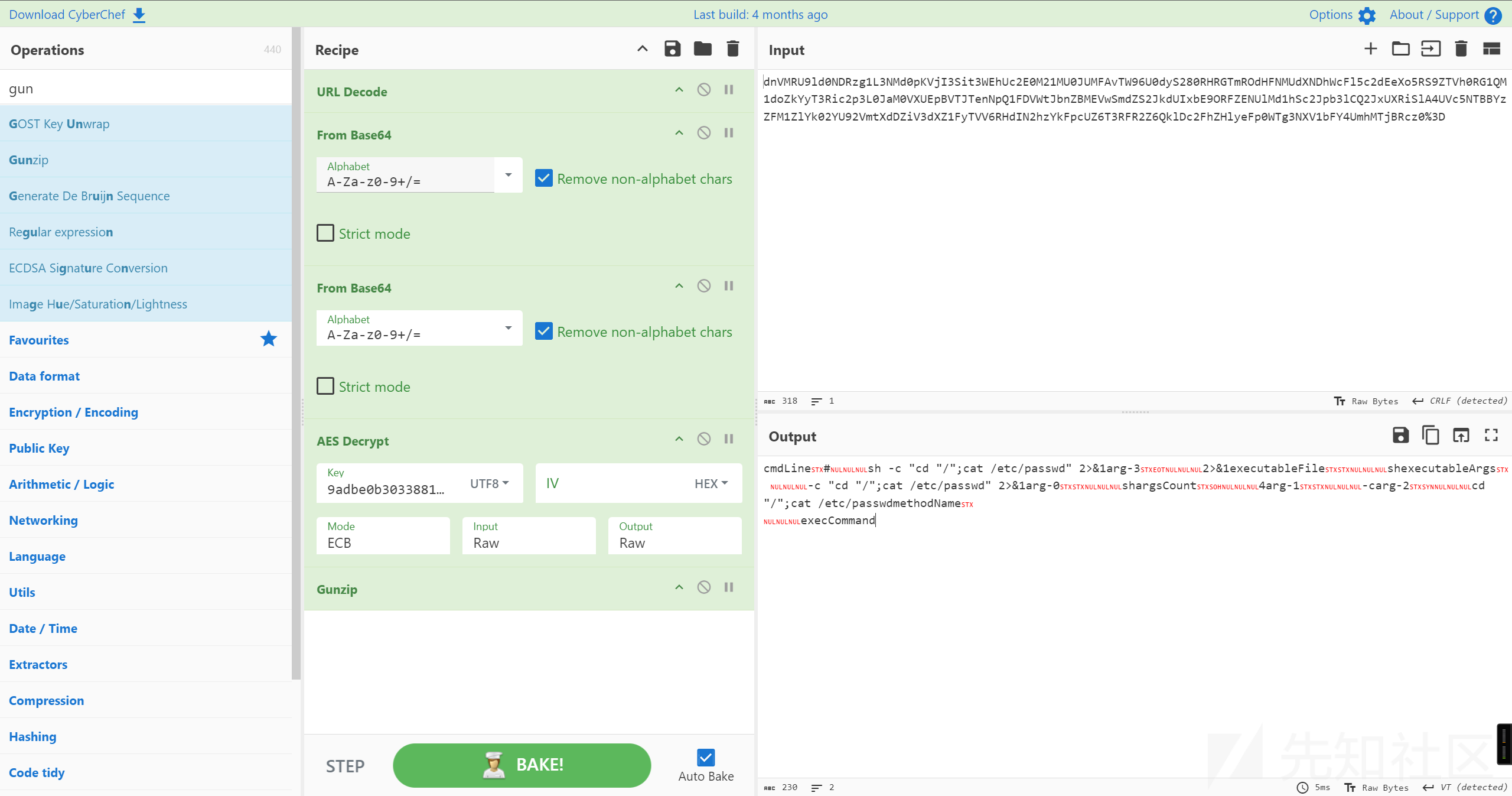
Task: Collapse the AES Decrypt operation
Action: (x=679, y=439)
